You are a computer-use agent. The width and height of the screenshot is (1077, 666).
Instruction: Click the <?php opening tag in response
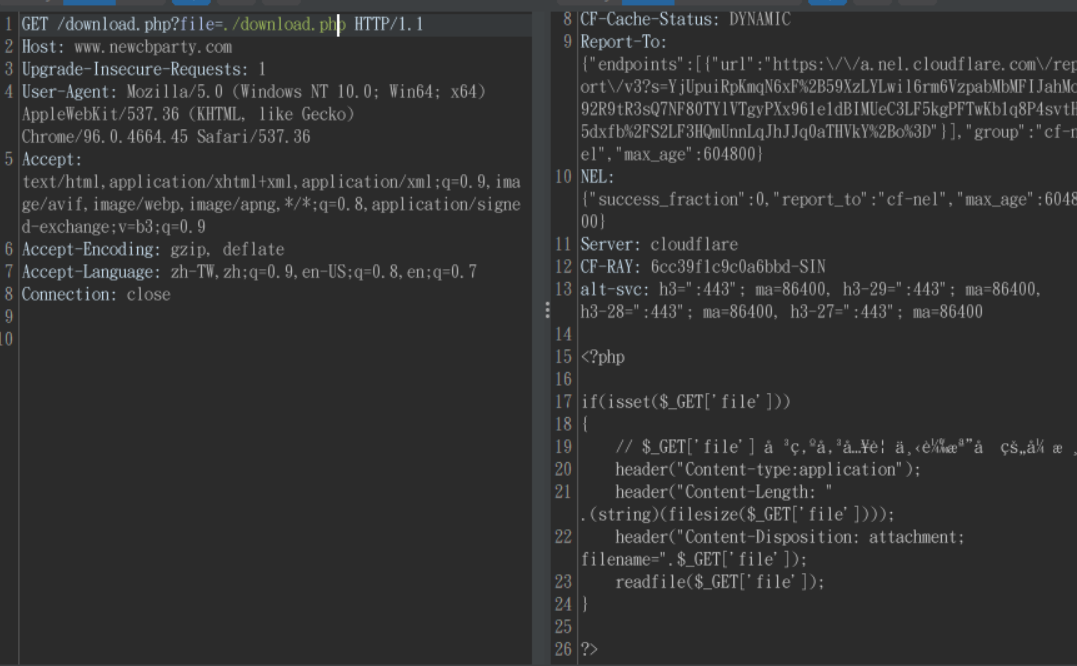click(602, 358)
